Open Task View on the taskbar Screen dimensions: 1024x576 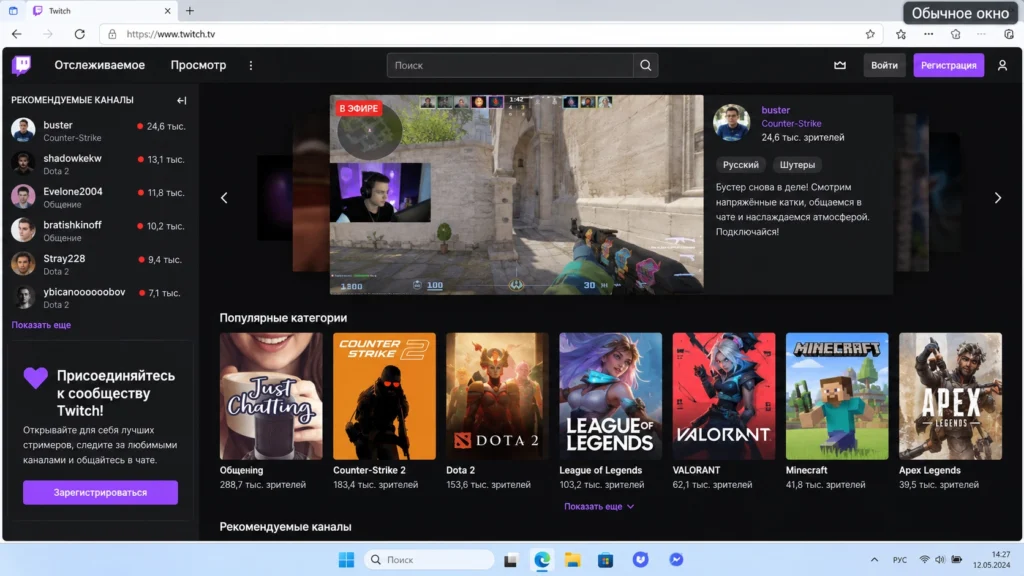click(x=511, y=560)
